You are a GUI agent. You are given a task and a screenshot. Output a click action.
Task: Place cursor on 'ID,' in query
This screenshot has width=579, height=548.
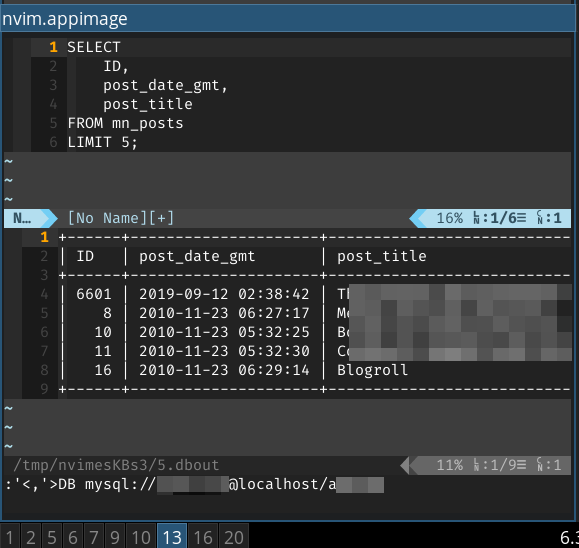(116, 66)
